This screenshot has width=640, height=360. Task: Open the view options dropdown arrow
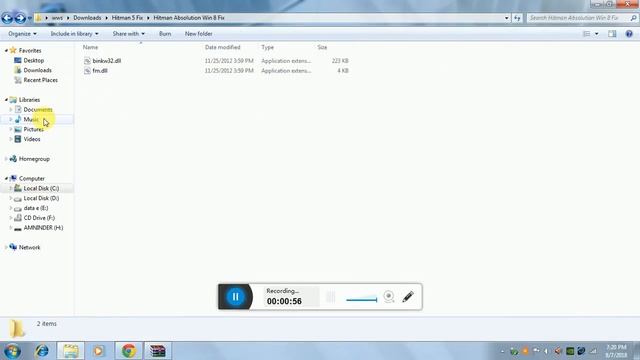pyautogui.click(x=597, y=34)
